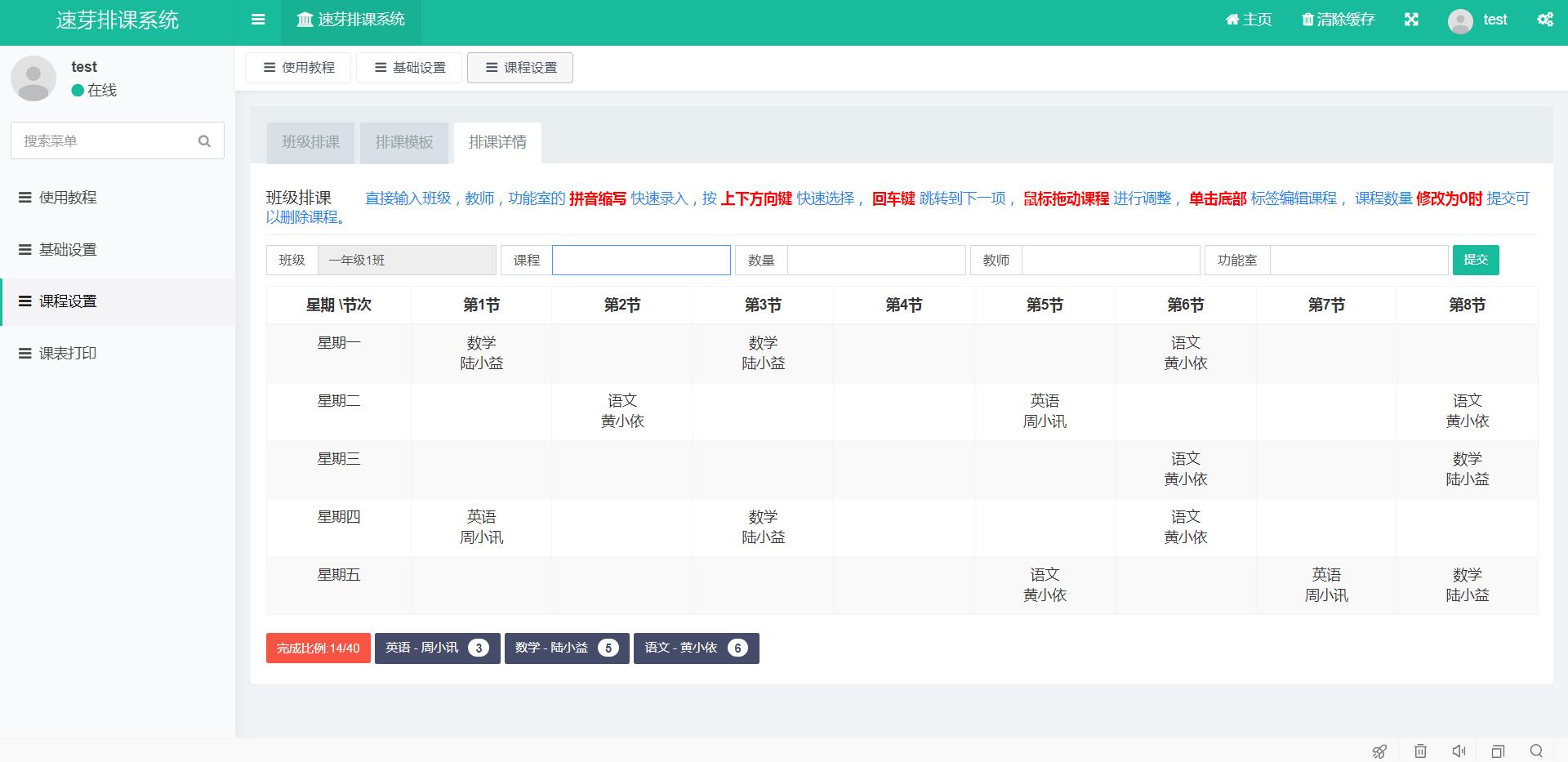Click the fullscreen expand arrows icon
The image size is (1568, 762).
[x=1411, y=20]
